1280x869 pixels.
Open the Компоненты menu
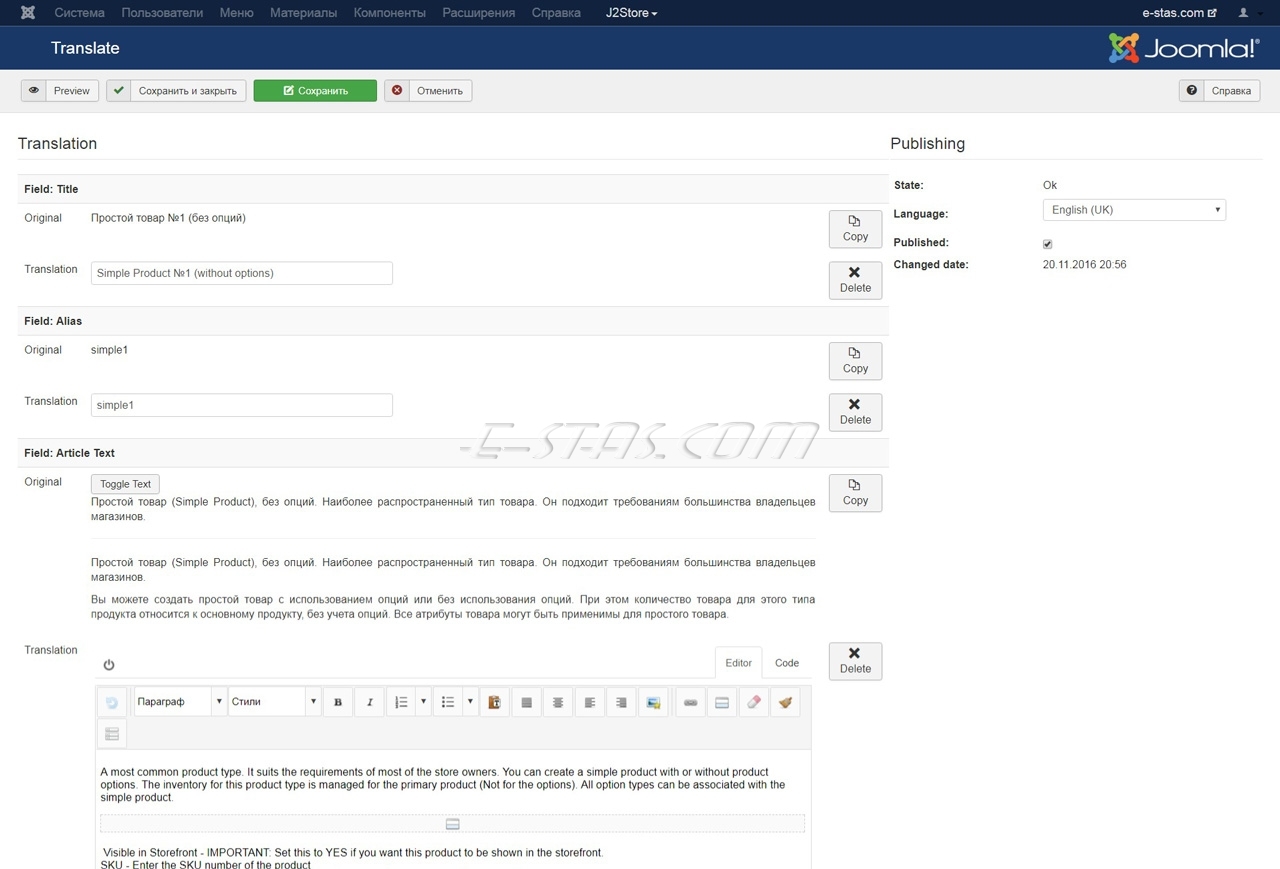[390, 13]
